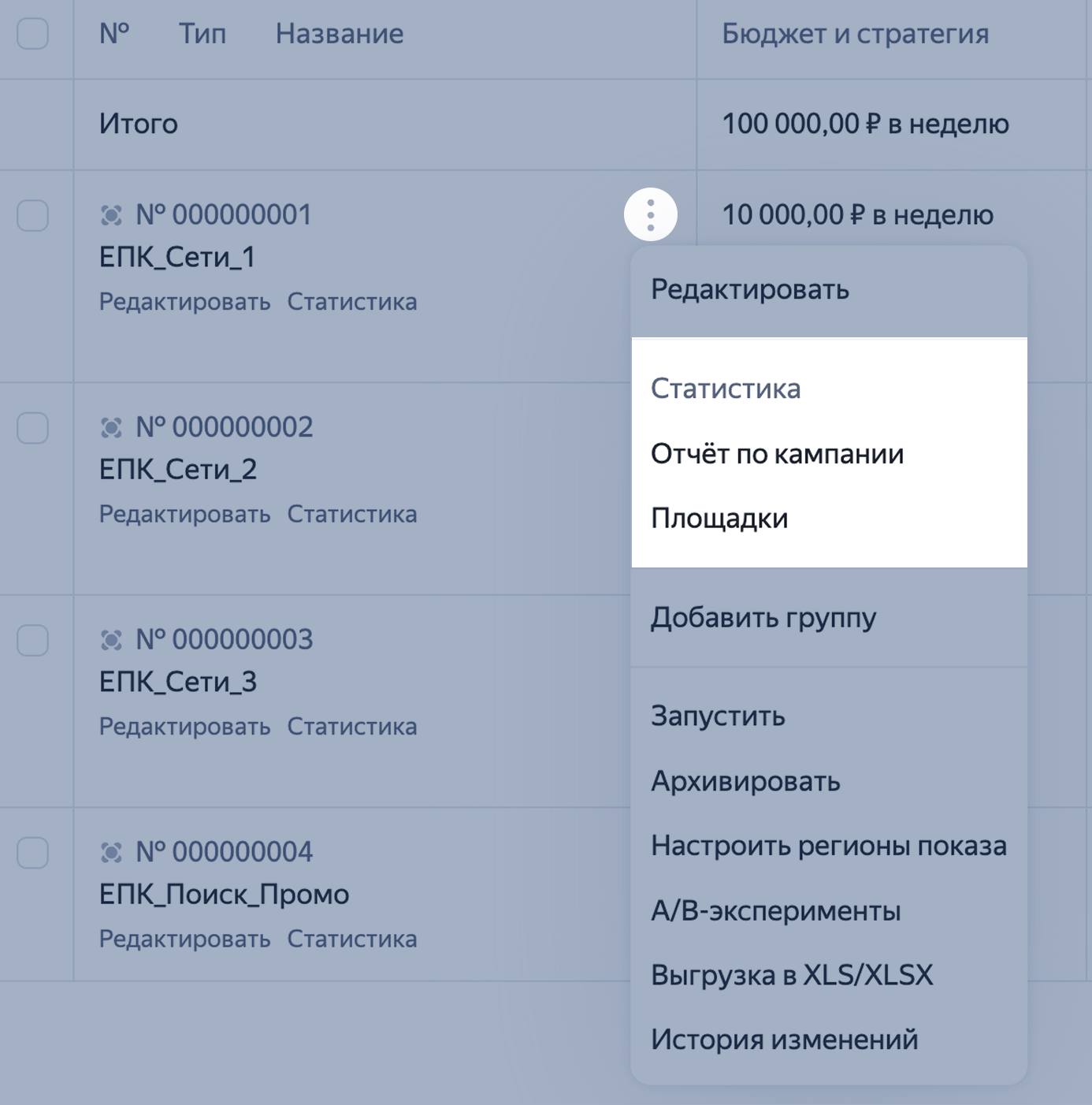Tick the checkbox next to ЕПК_Сети_3
1092x1105 pixels.
click(33, 640)
